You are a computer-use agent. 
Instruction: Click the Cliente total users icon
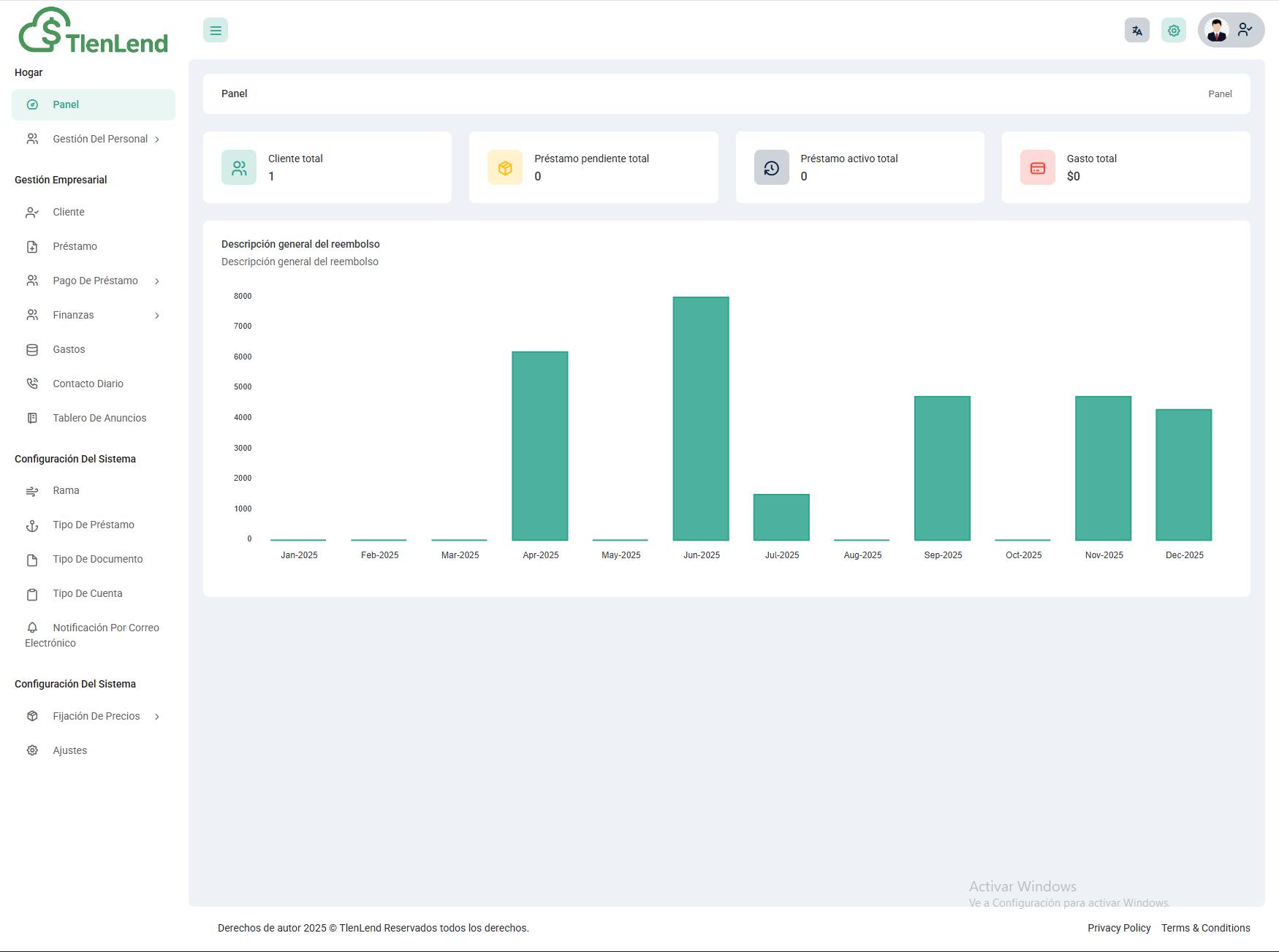click(239, 168)
